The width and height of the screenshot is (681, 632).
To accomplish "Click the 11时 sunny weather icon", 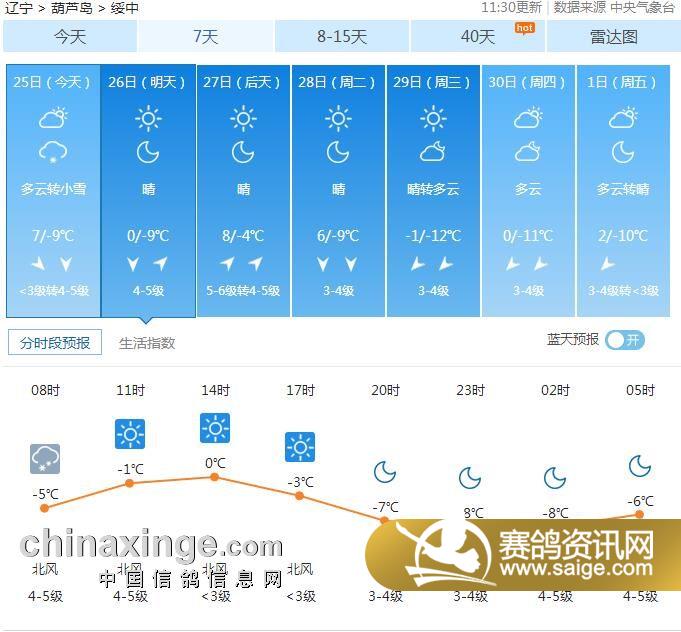I will click(130, 434).
